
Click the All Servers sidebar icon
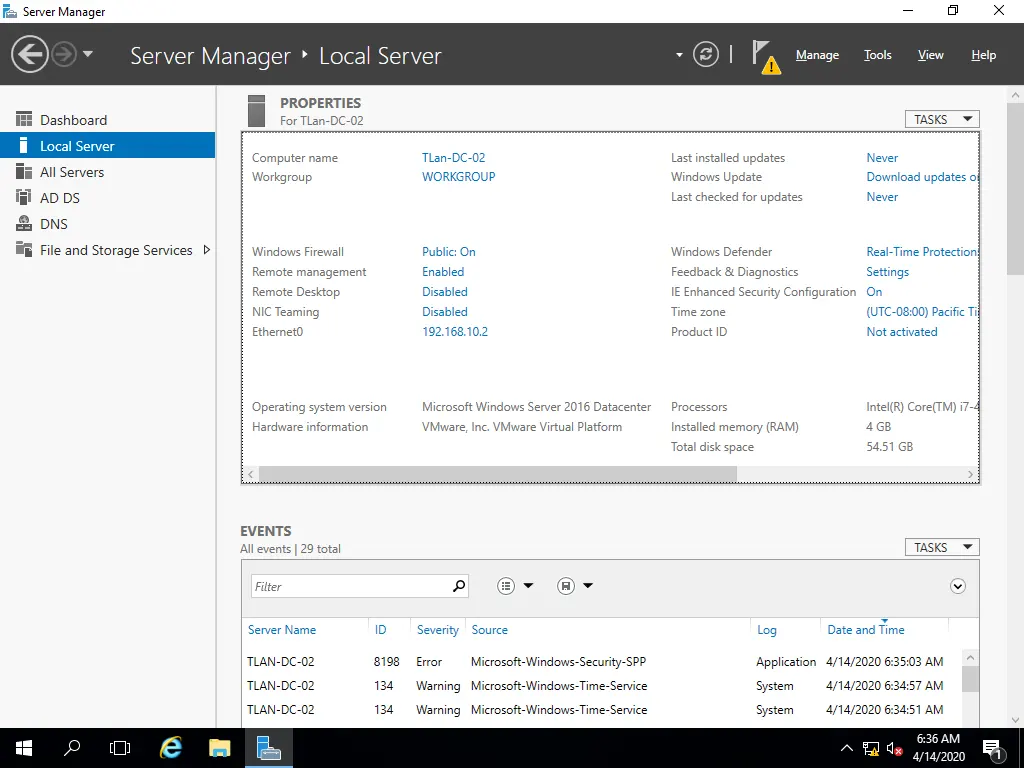point(24,171)
